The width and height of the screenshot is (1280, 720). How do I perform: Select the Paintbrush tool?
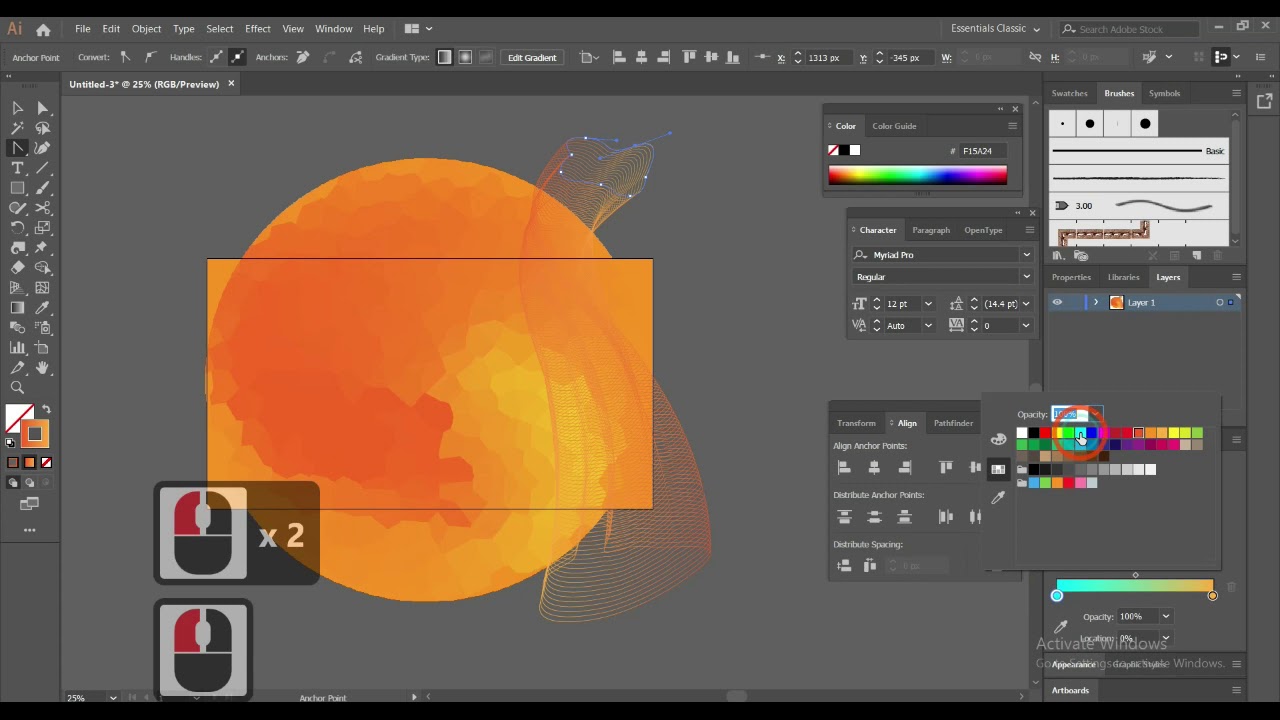42,188
